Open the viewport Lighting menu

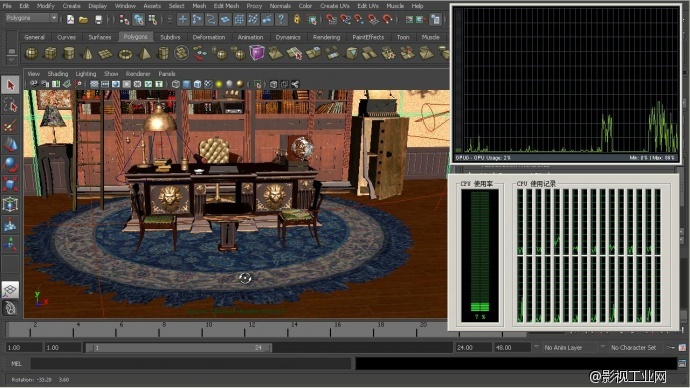86,74
